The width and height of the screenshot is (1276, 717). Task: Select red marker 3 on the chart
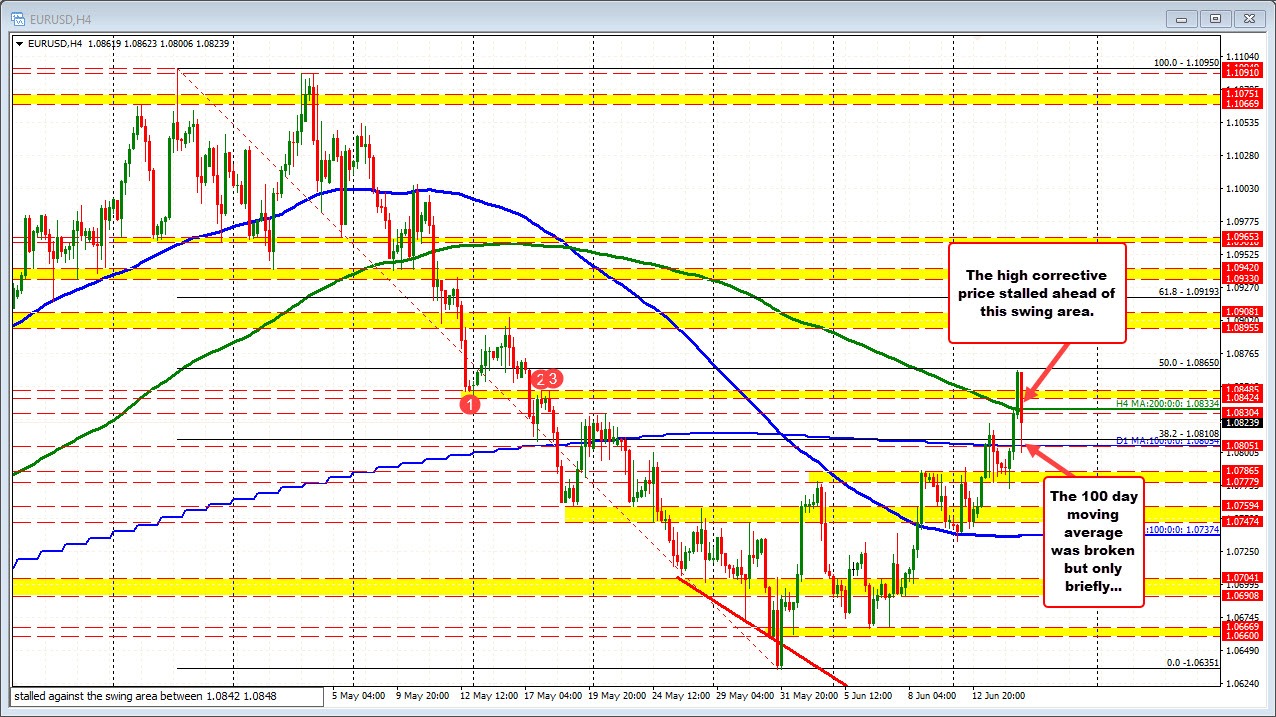coord(551,380)
